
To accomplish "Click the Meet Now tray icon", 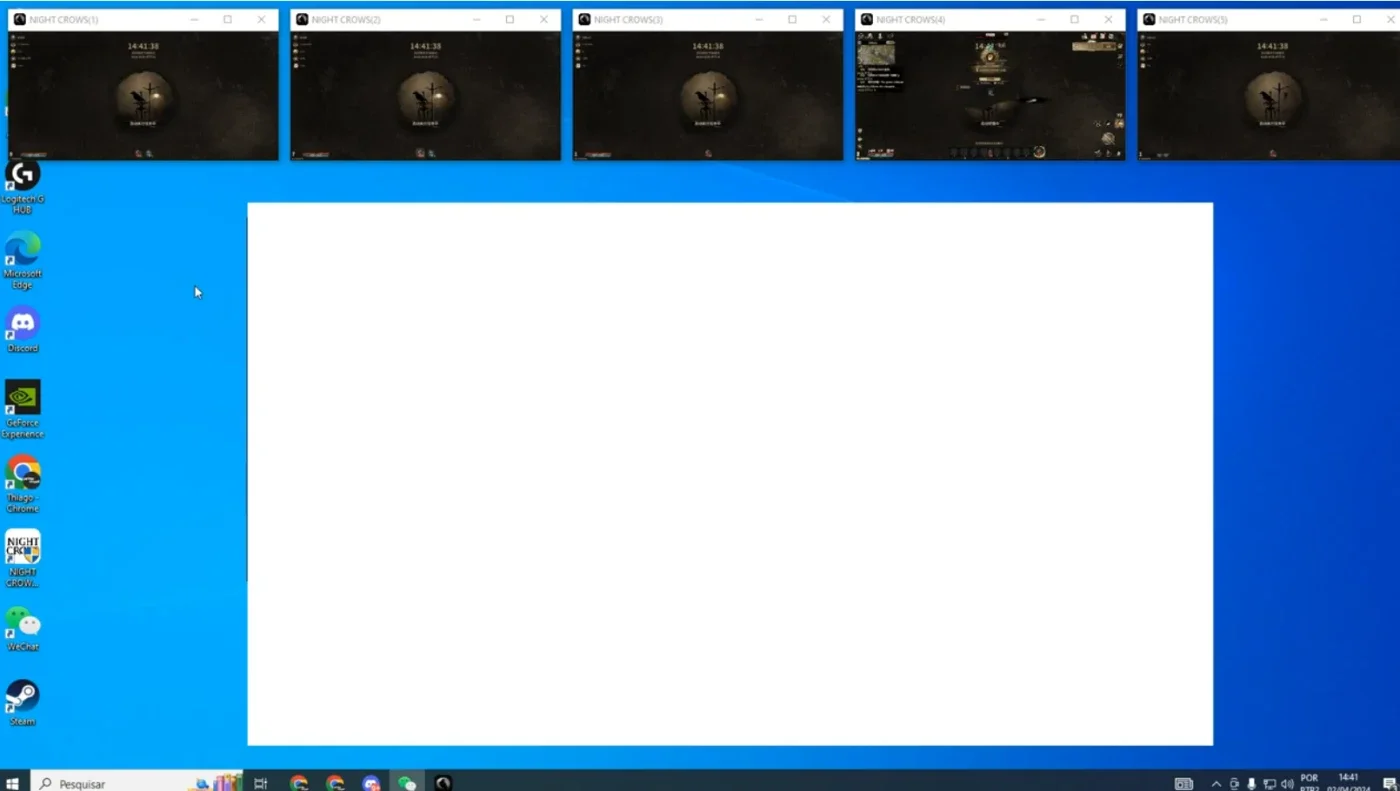I will (1234, 784).
